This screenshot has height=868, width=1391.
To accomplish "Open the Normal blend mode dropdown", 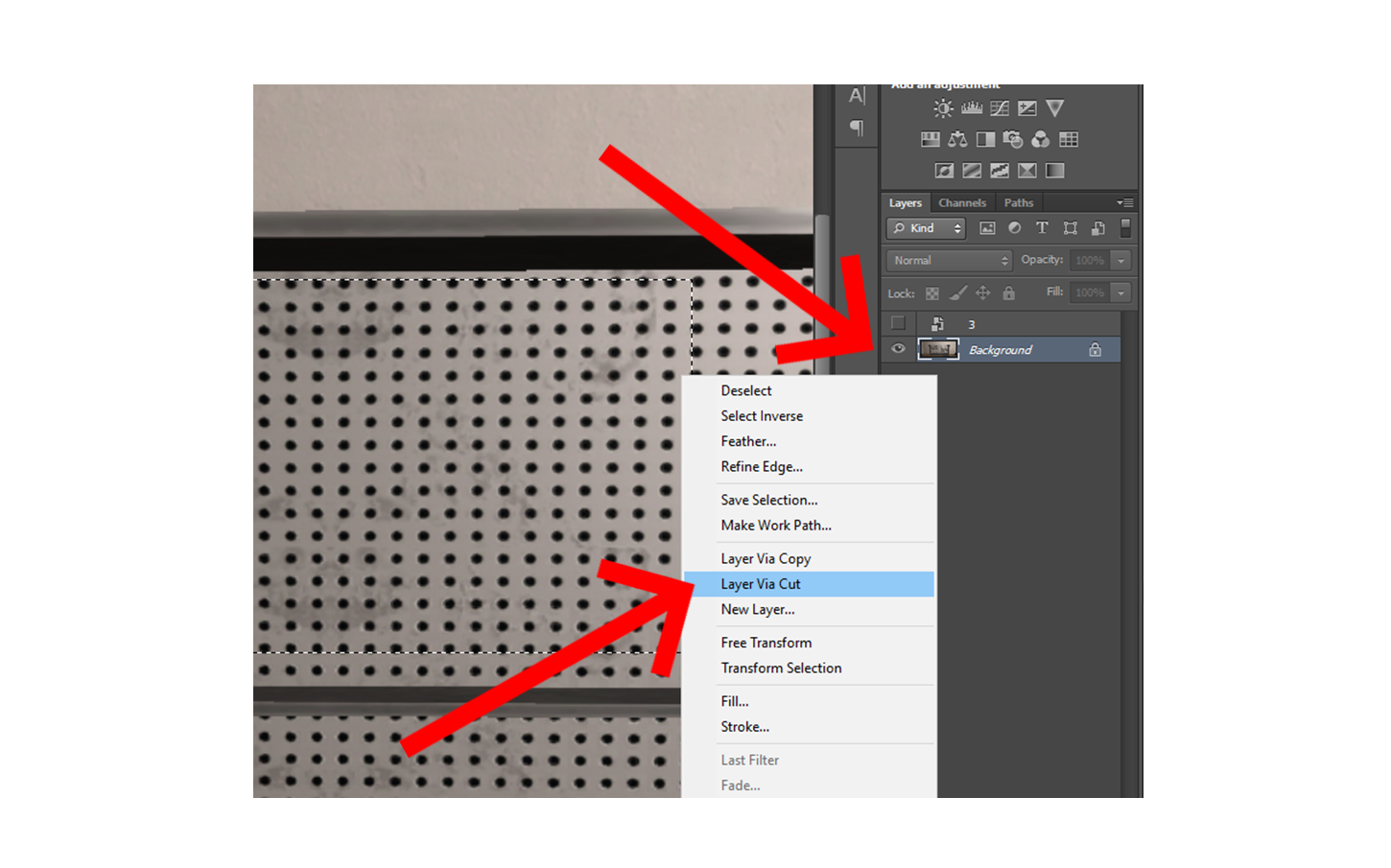I will point(949,260).
